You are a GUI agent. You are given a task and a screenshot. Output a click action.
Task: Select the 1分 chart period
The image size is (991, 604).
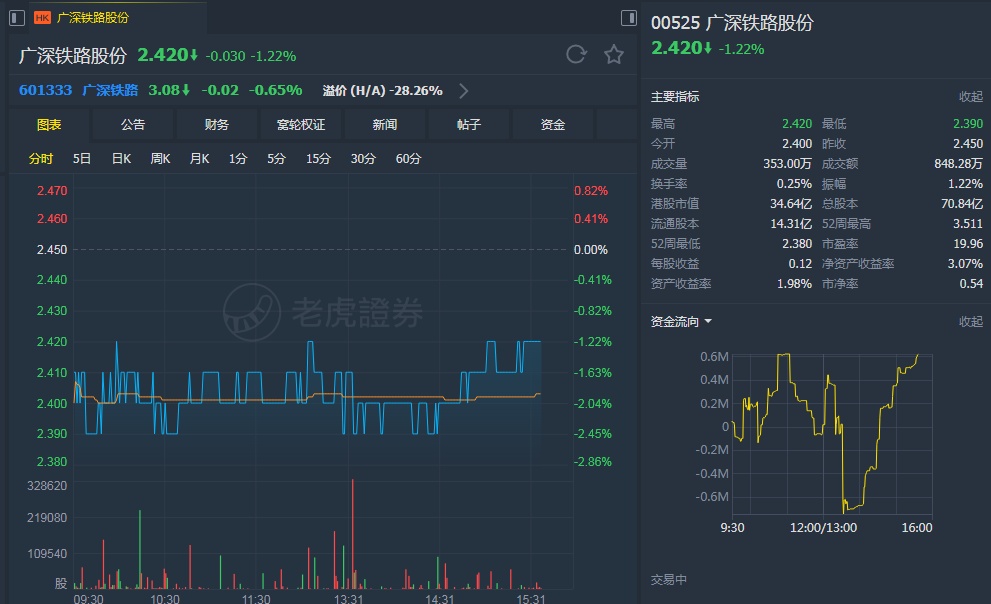pyautogui.click(x=238, y=159)
